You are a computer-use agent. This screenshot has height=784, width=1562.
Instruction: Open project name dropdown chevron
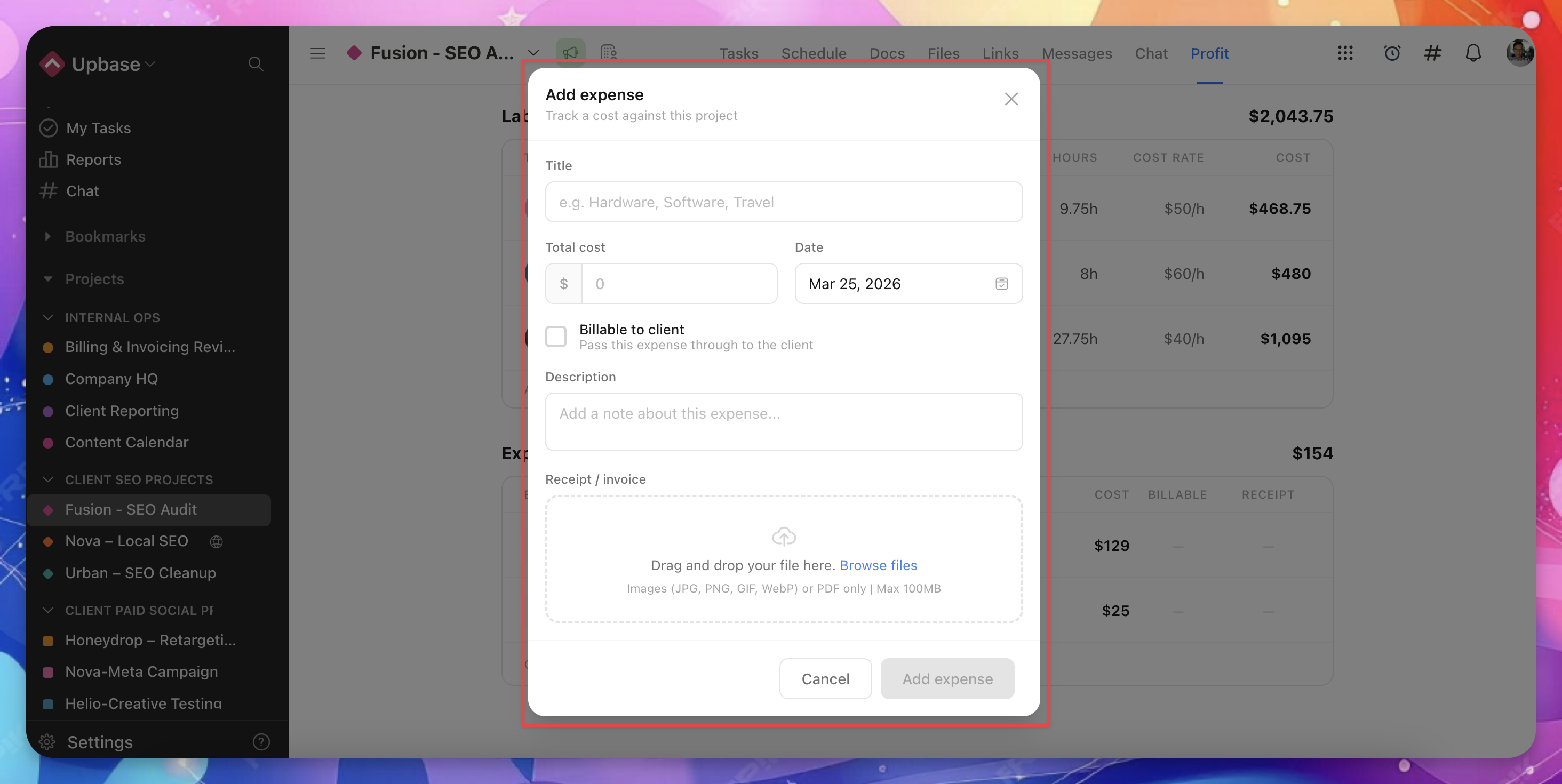pyautogui.click(x=533, y=53)
